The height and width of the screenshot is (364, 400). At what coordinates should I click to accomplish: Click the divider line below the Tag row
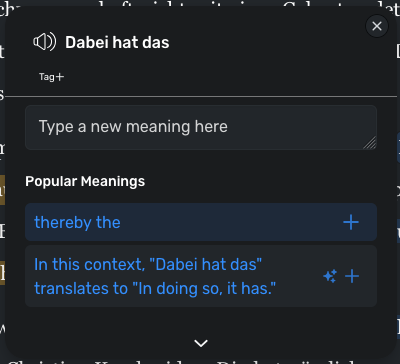[x=201, y=97]
